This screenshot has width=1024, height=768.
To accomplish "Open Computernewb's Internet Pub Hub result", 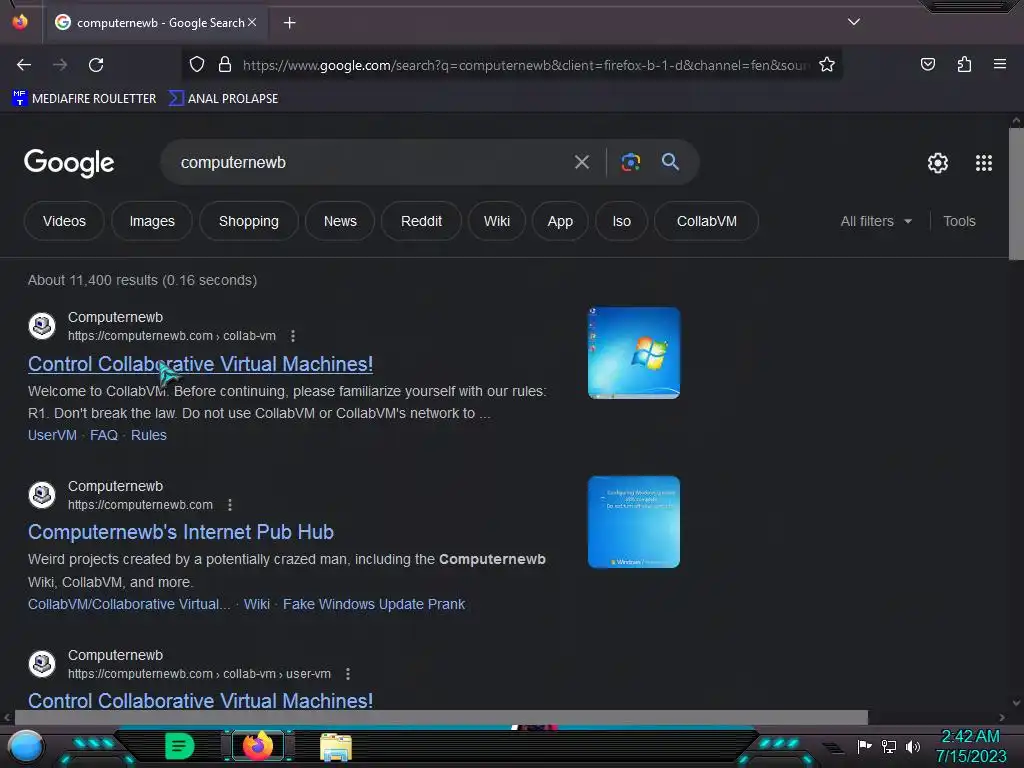I will (181, 532).
